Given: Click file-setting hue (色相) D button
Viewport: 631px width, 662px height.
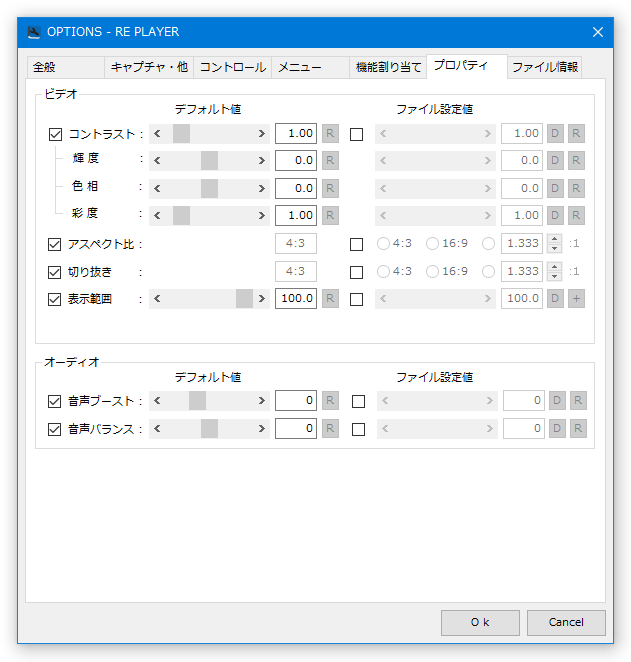Looking at the screenshot, I should pyautogui.click(x=555, y=188).
